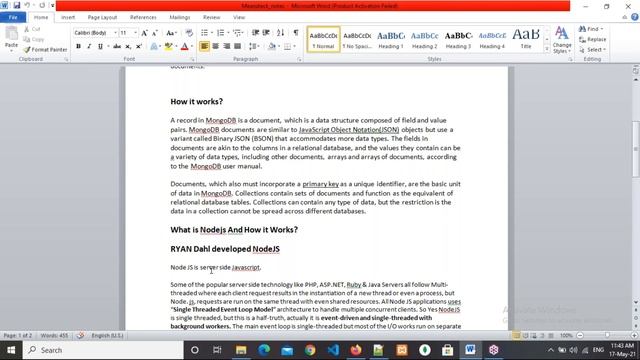Click the Multilevel List icon

(237, 33)
